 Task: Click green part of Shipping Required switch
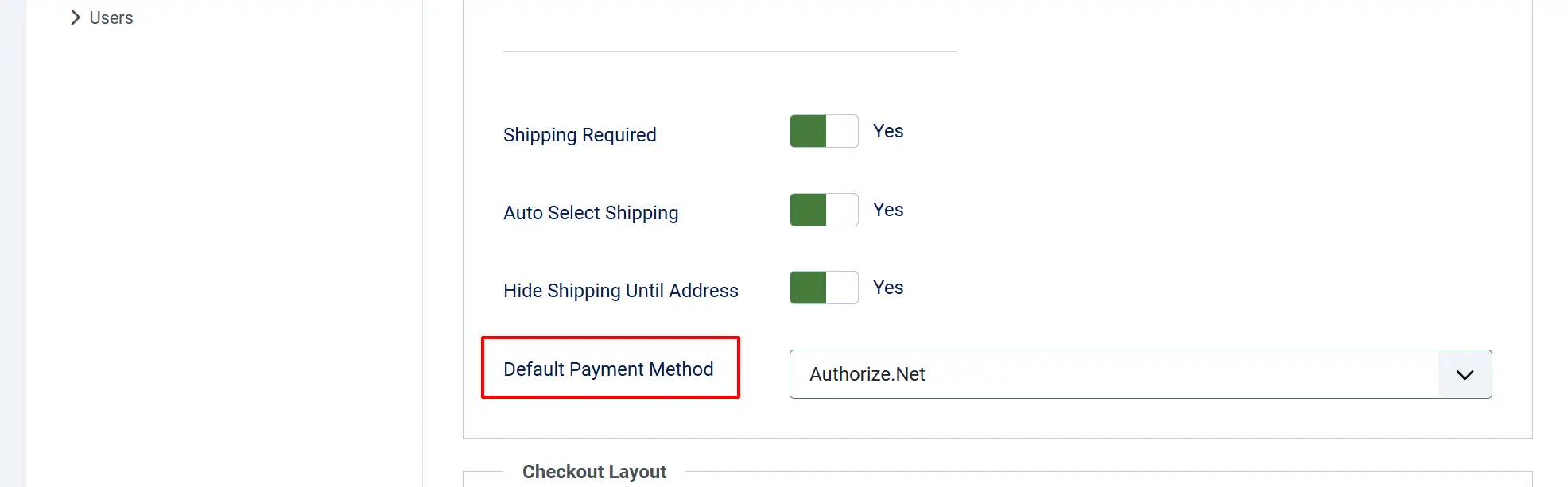coord(808,131)
